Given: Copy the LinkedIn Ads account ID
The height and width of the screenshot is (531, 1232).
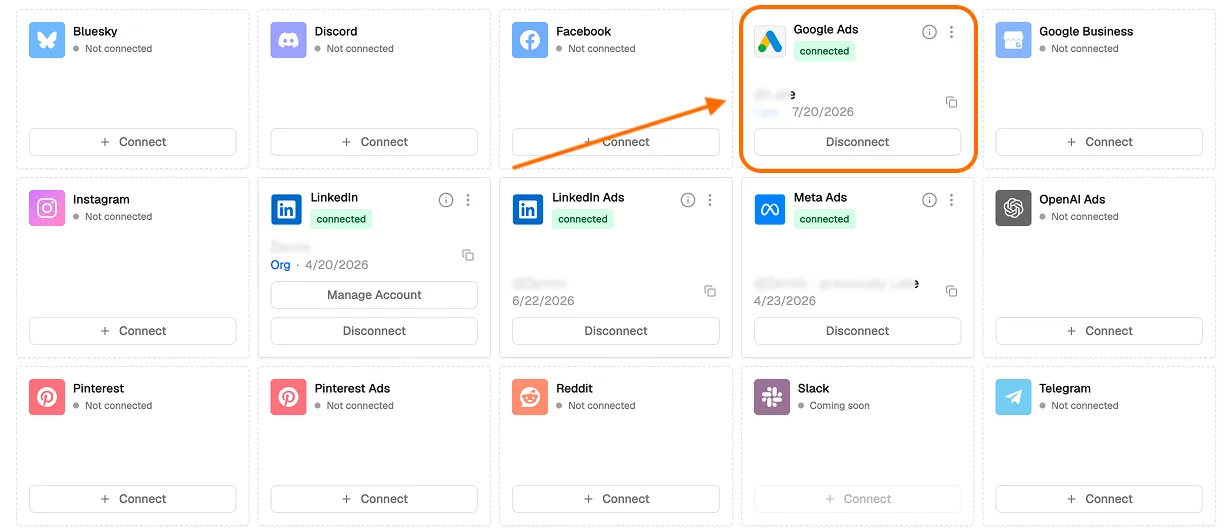Looking at the screenshot, I should coord(710,291).
